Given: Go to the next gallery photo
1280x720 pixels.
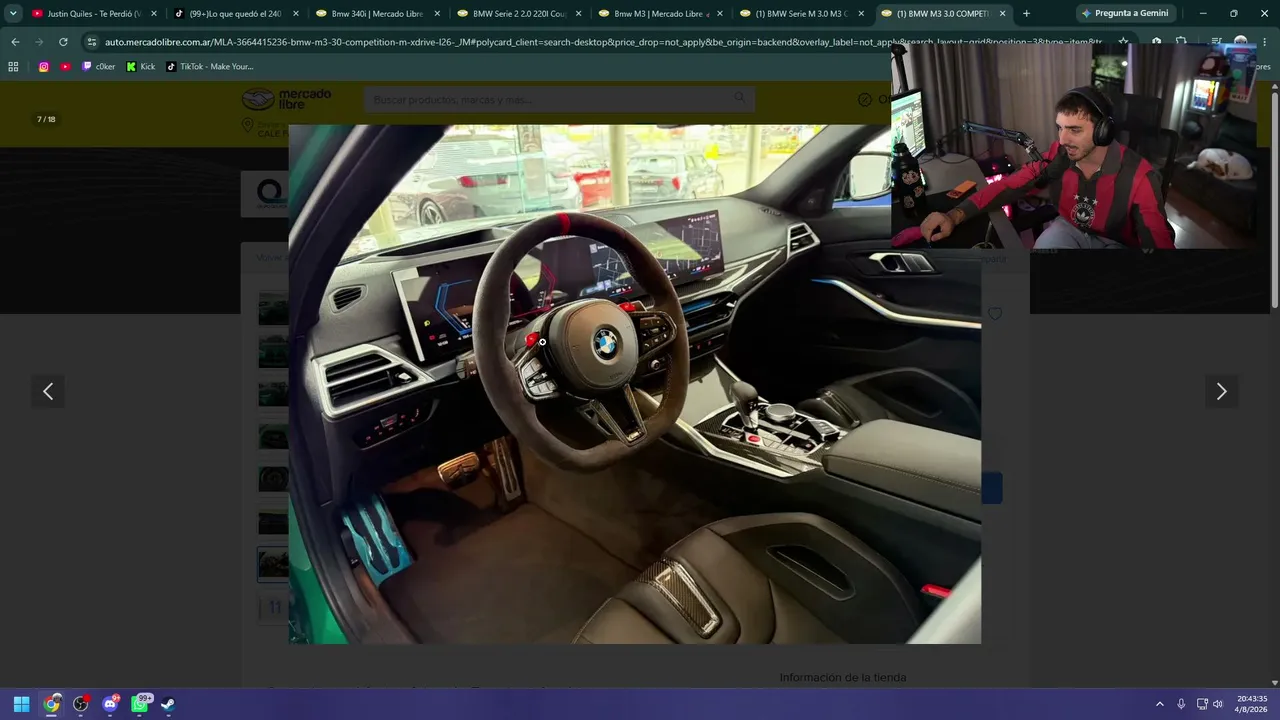Looking at the screenshot, I should [x=1221, y=392].
